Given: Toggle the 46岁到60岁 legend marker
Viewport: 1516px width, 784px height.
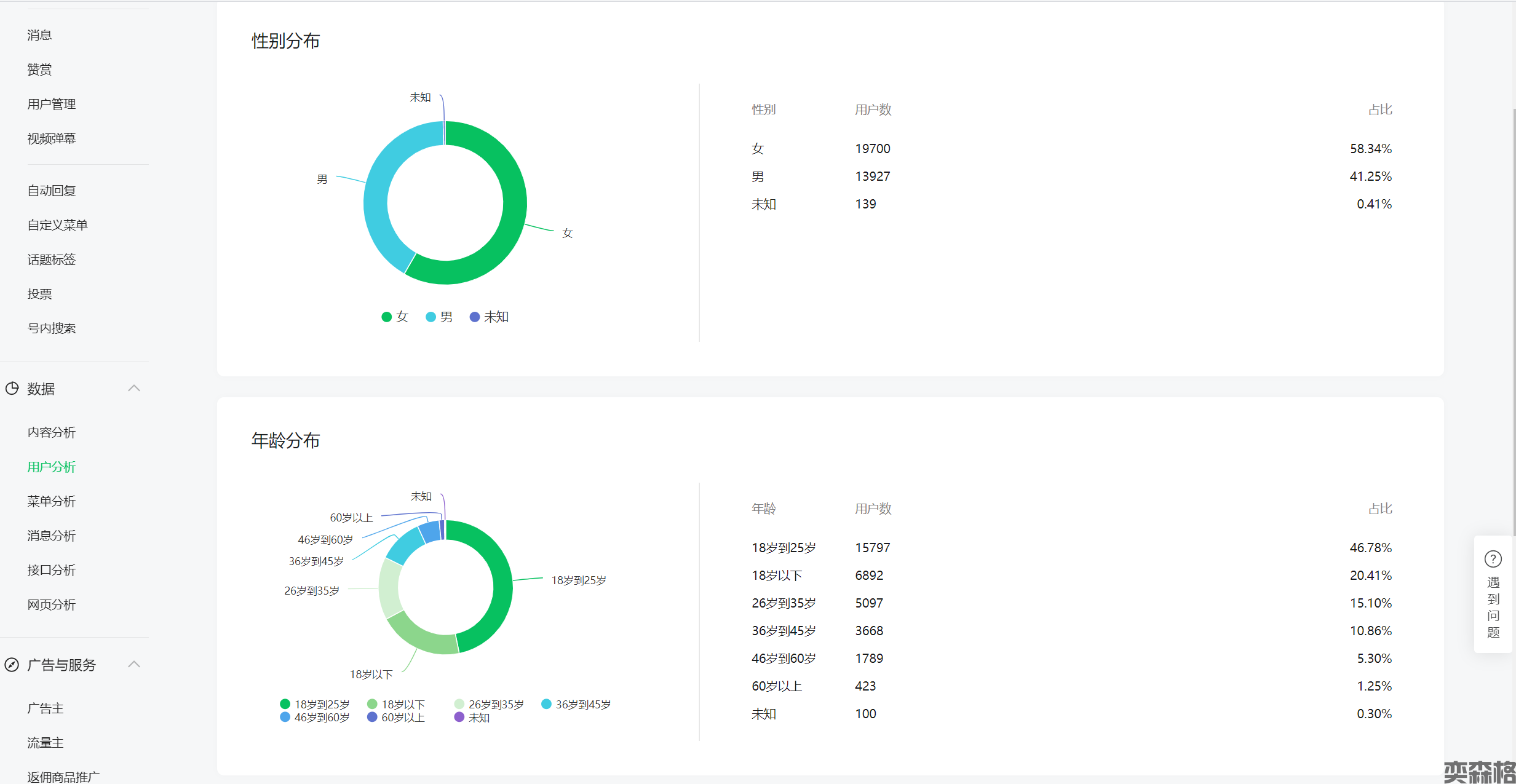Looking at the screenshot, I should pyautogui.click(x=285, y=717).
